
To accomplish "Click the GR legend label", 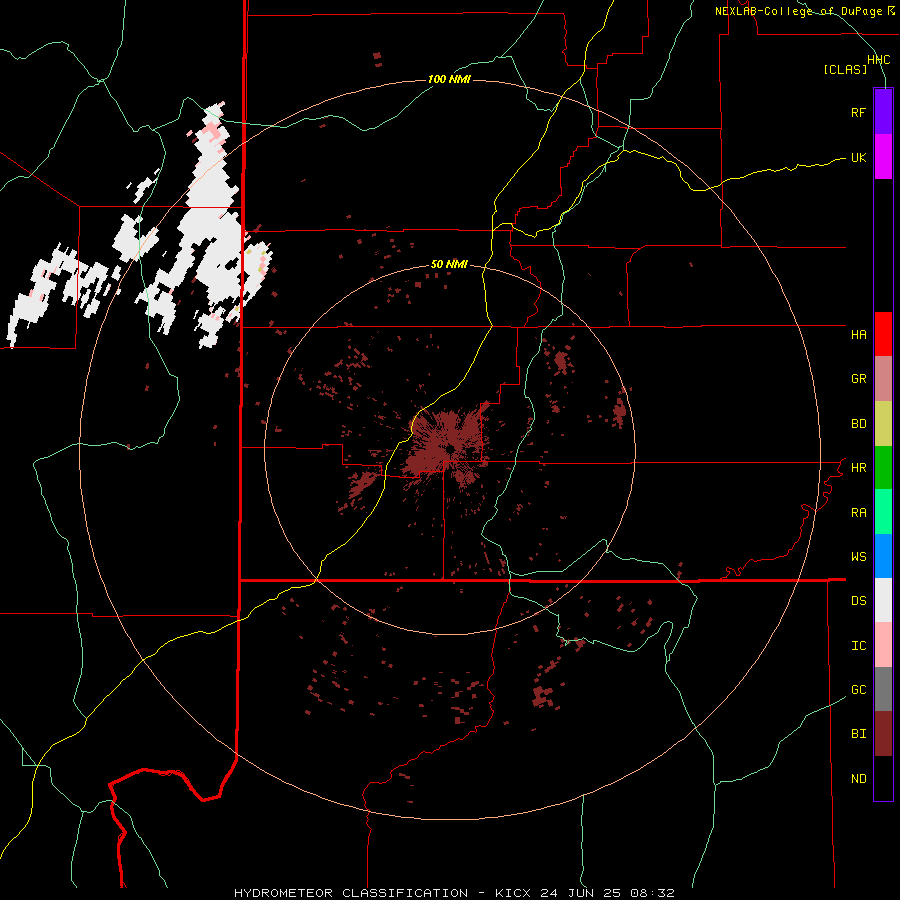I will click(858, 379).
